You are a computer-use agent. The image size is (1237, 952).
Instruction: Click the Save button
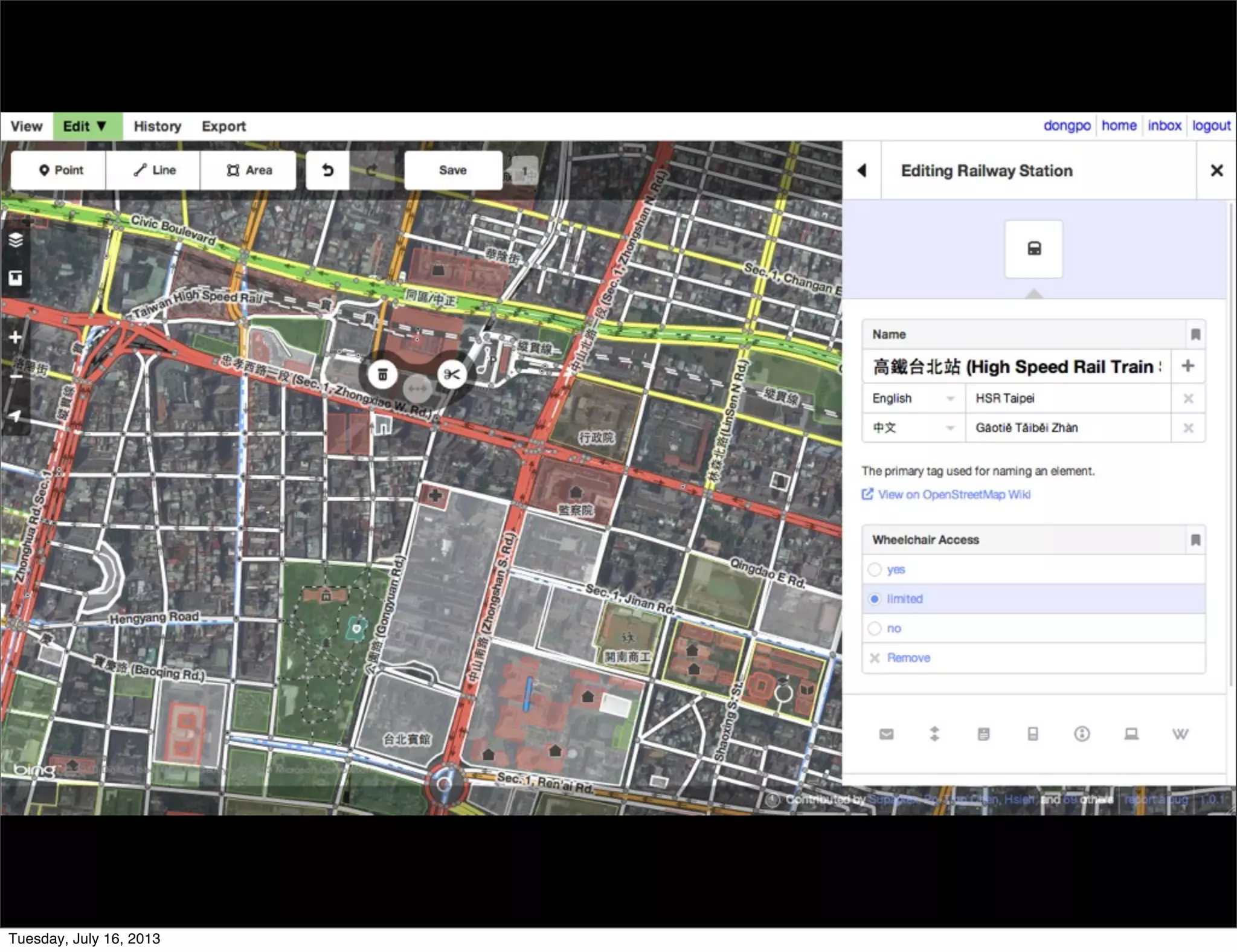point(452,170)
